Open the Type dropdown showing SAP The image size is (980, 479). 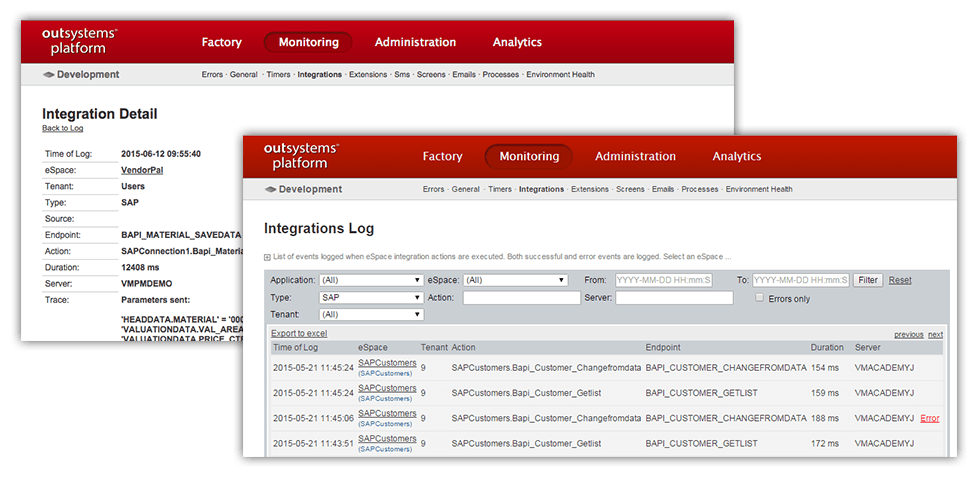[371, 298]
